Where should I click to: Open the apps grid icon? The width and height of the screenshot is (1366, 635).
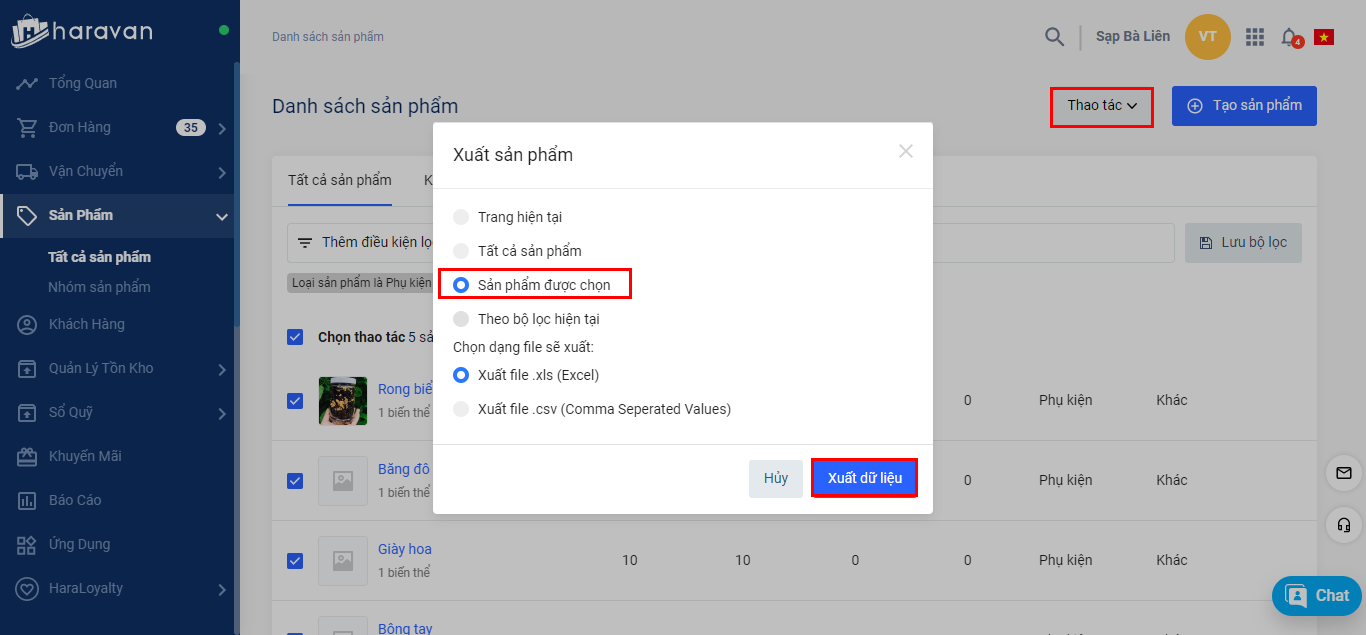[1255, 37]
